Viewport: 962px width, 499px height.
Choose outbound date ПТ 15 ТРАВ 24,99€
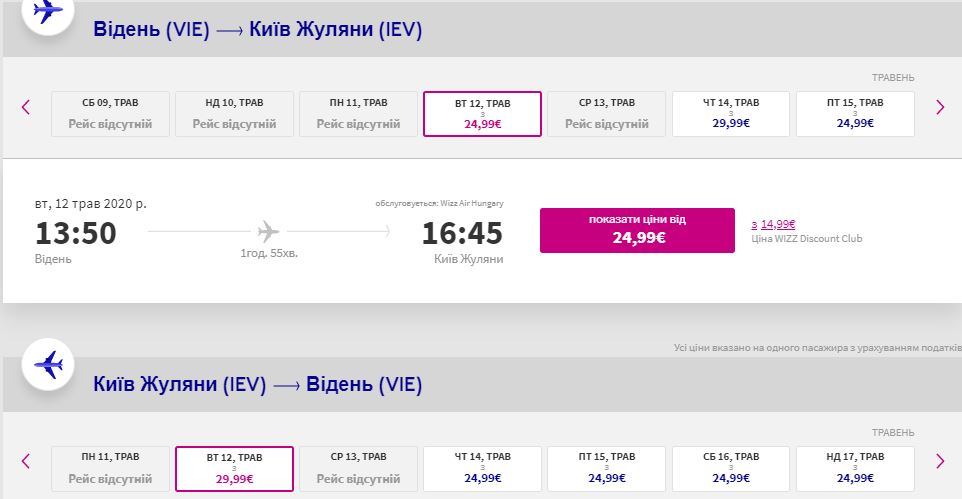pos(855,114)
